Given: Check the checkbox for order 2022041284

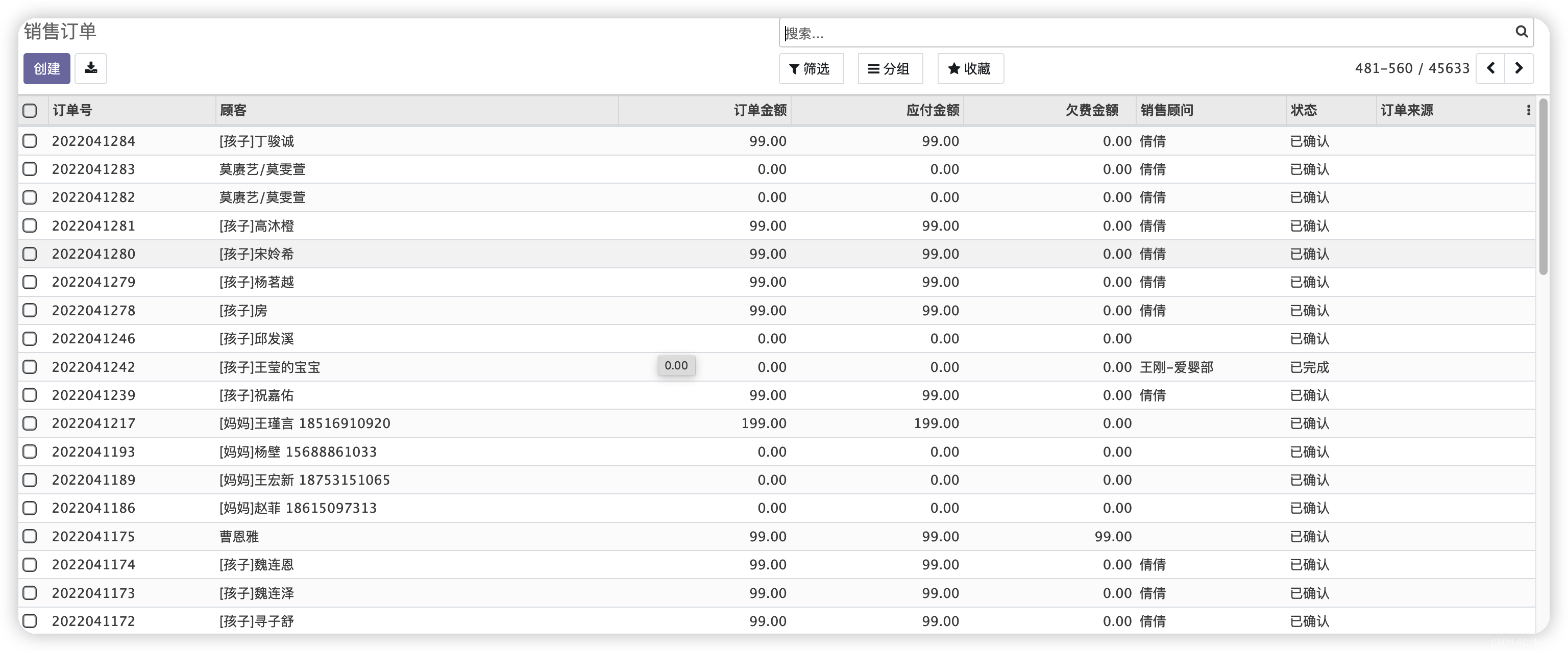Looking at the screenshot, I should coord(30,140).
